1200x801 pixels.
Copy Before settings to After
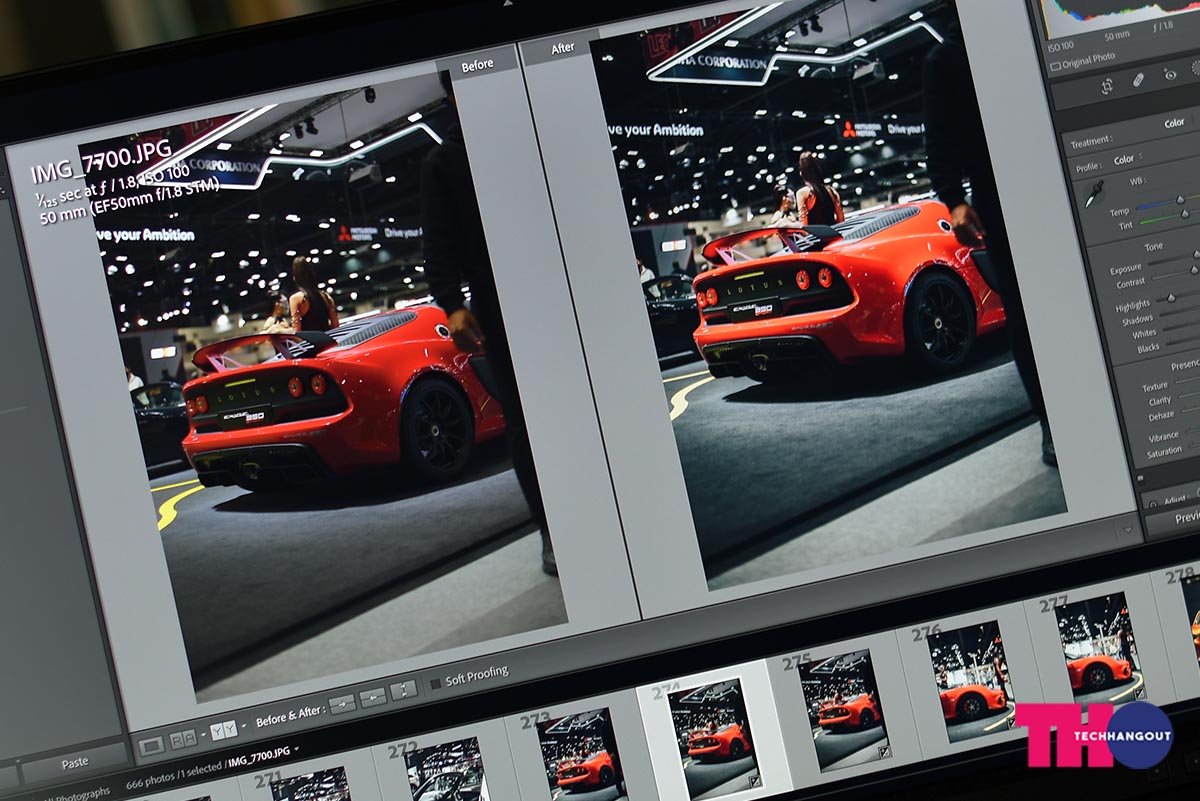[342, 703]
